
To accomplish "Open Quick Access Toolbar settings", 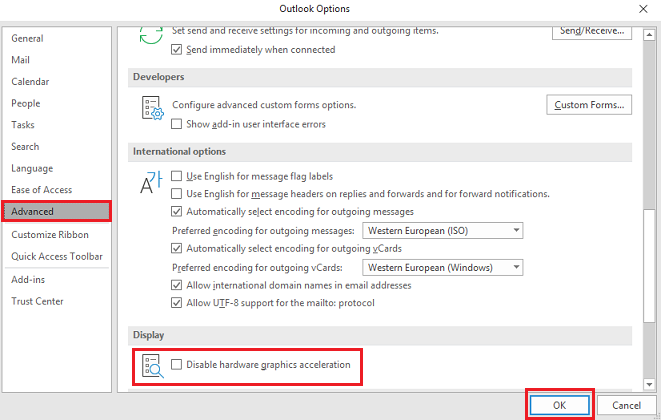I will pos(56,256).
